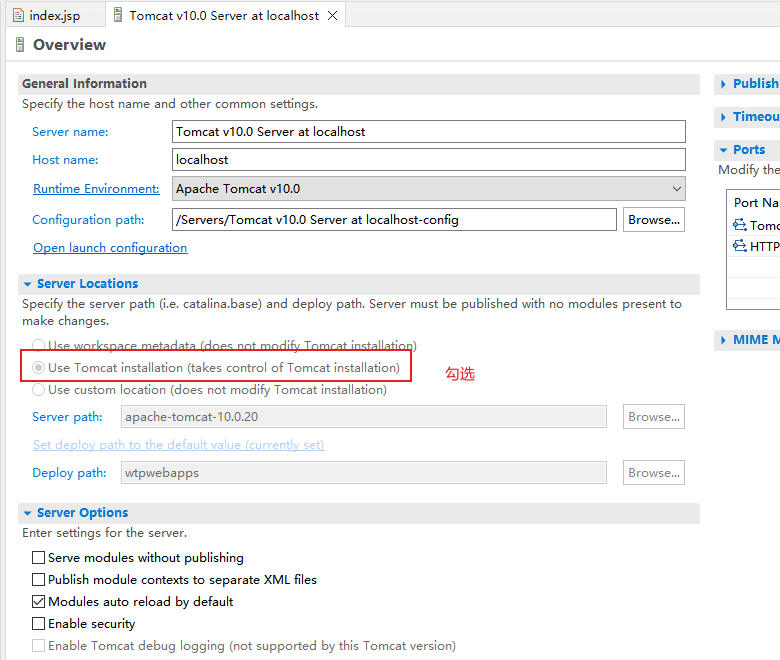Close the Tomcat v10.0 Server tab
Image resolution: width=780 pixels, height=660 pixels.
coord(332,16)
